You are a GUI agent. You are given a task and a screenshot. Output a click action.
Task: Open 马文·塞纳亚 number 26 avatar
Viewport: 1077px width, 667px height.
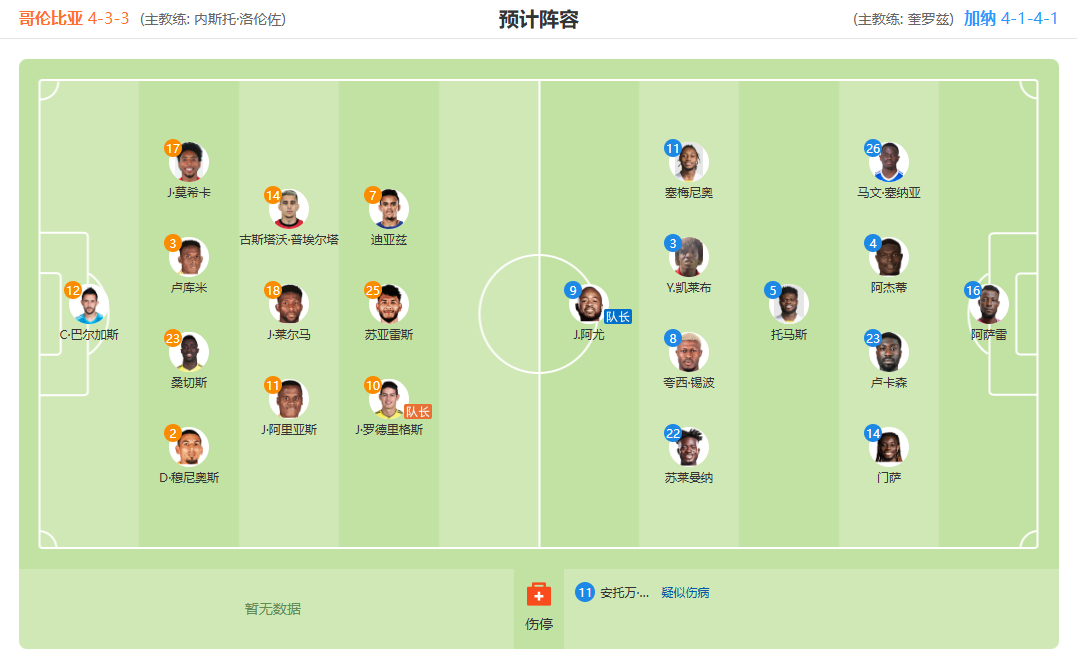(889, 162)
